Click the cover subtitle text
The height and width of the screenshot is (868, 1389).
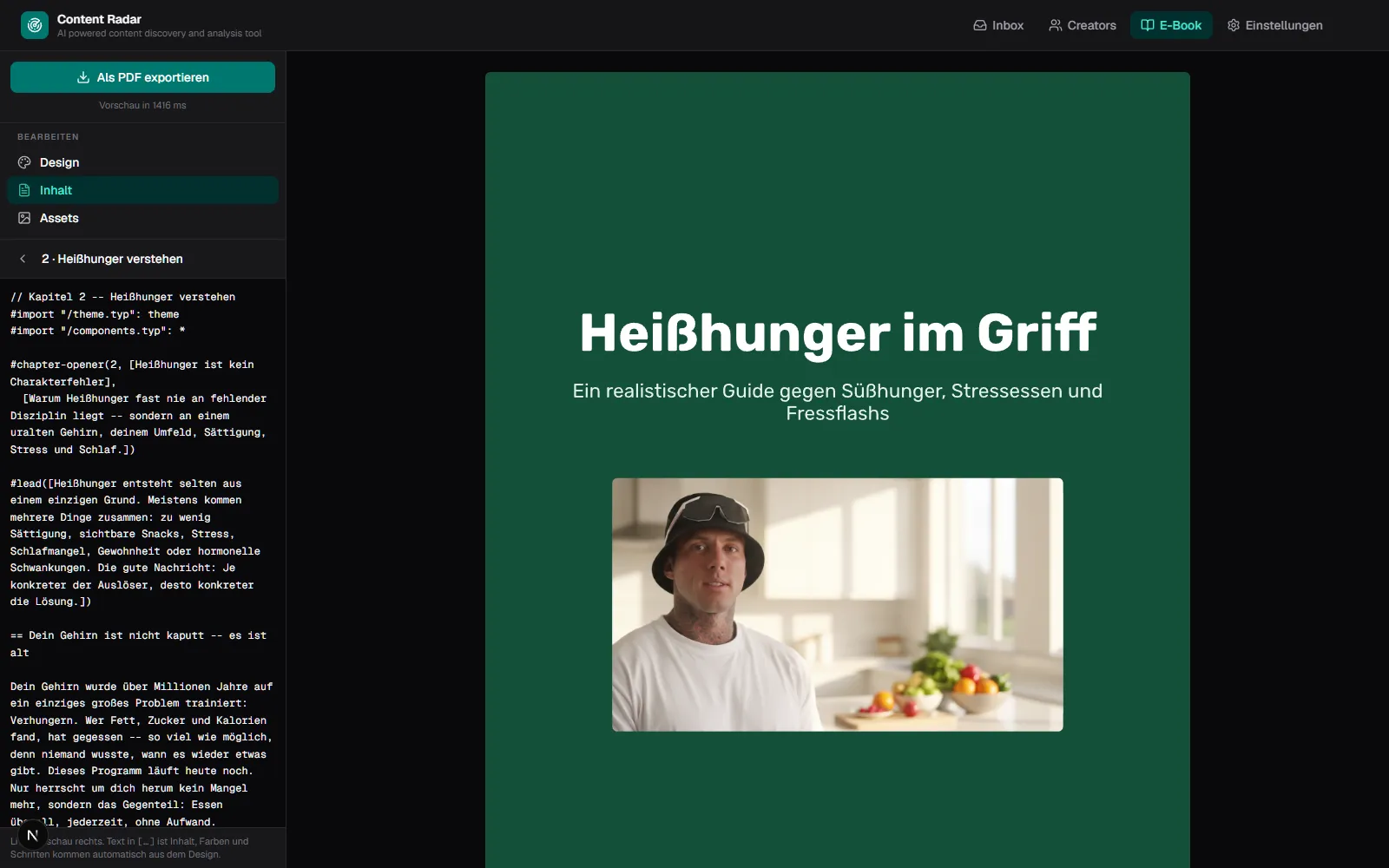point(838,402)
